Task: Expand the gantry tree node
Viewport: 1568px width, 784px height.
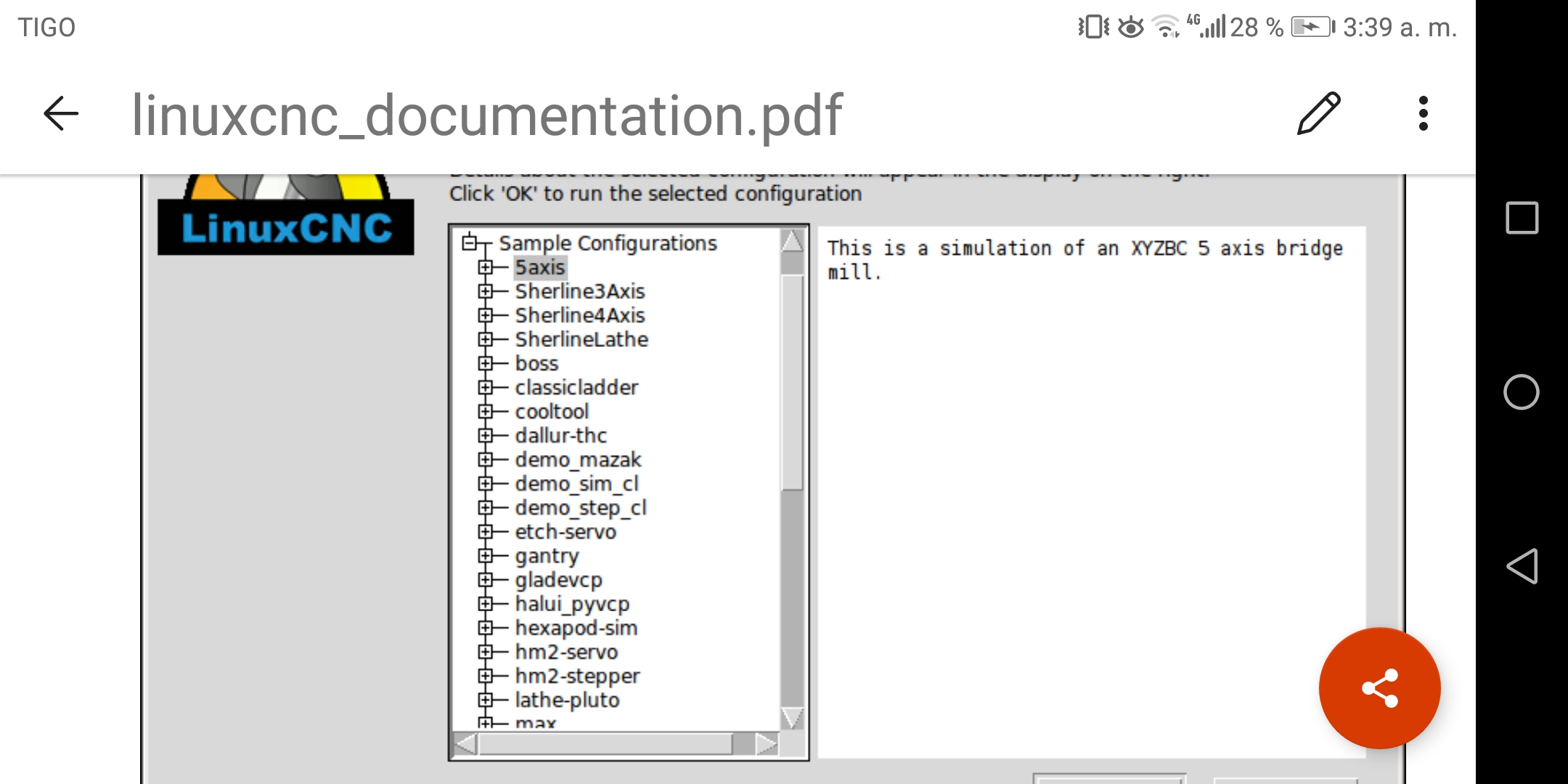Action: [486, 555]
